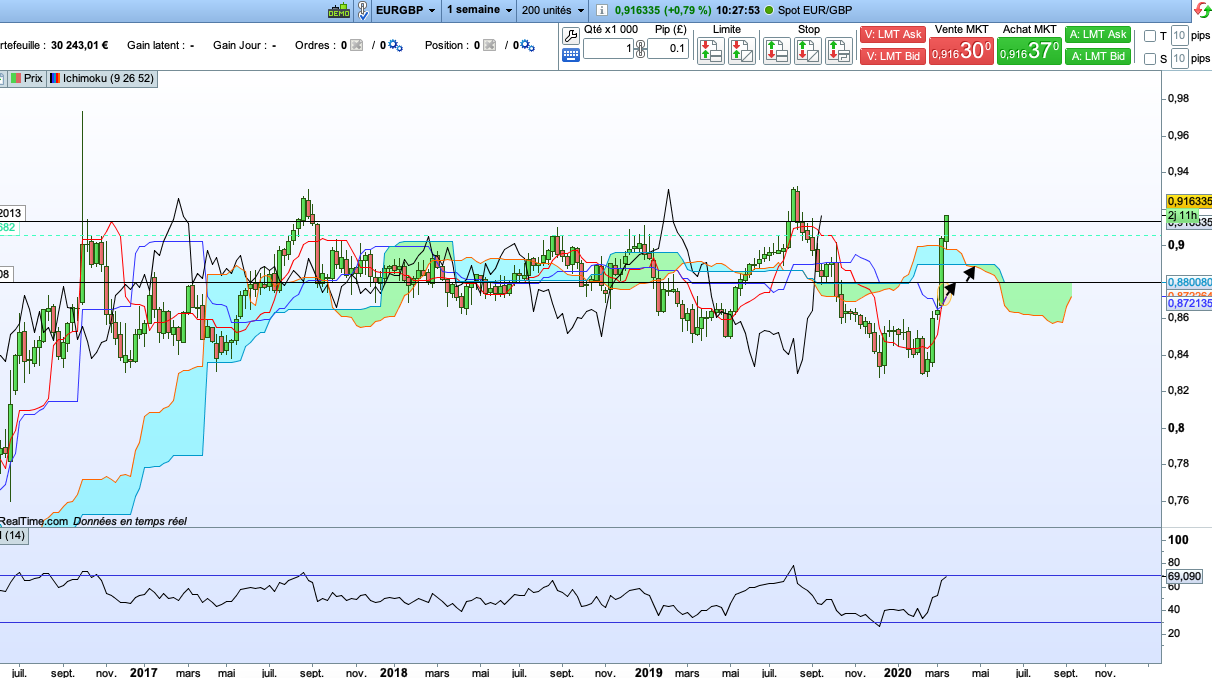The width and height of the screenshot is (1212, 678).
Task: Click the Spot EUR/GBP label
Action: coord(816,10)
